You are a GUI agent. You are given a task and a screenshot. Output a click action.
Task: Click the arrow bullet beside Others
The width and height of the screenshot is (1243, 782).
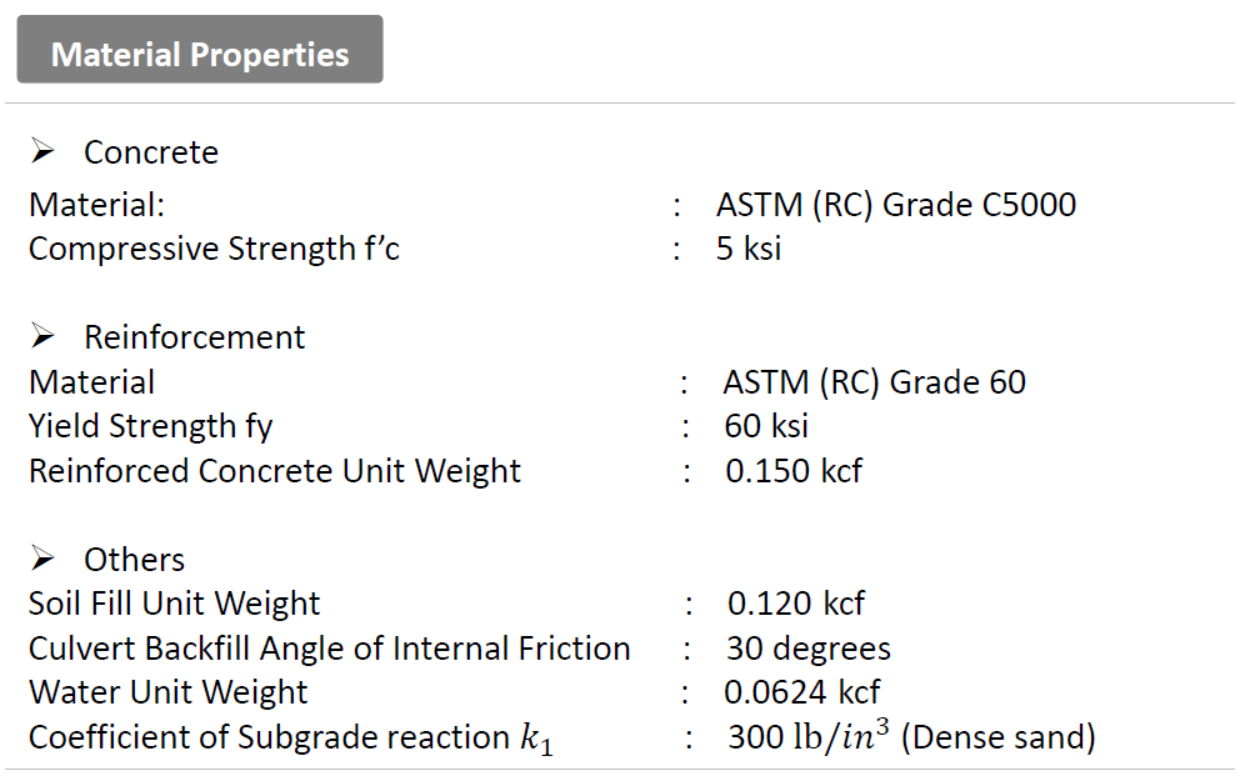pos(45,559)
